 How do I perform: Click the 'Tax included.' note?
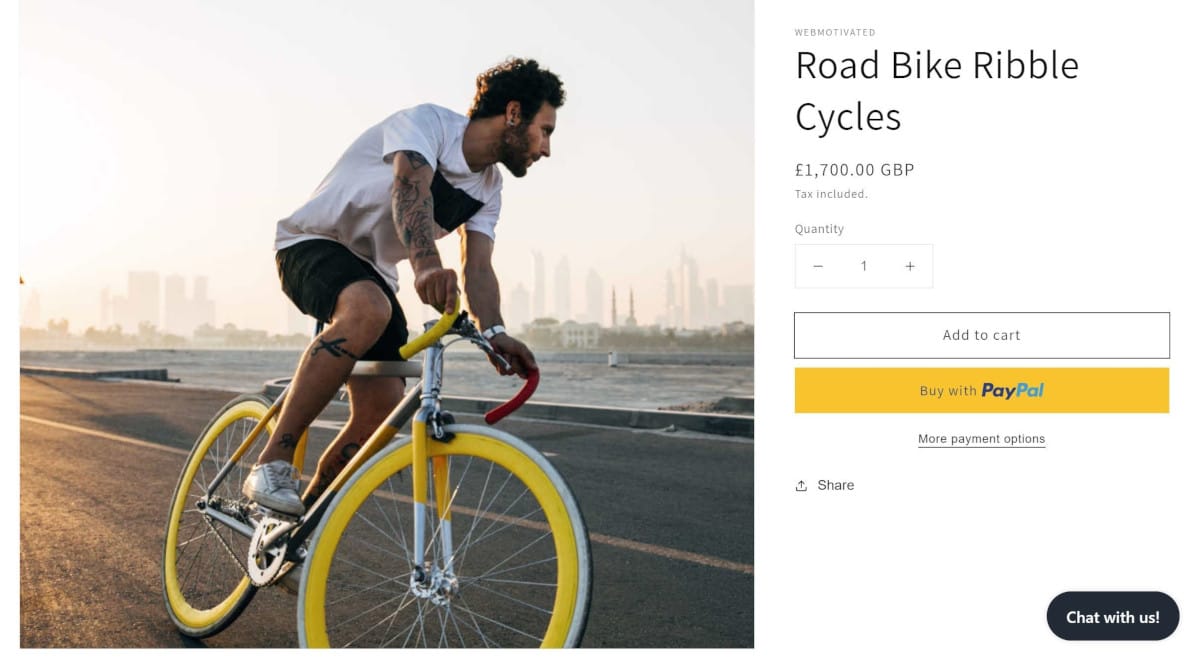pyautogui.click(x=831, y=194)
